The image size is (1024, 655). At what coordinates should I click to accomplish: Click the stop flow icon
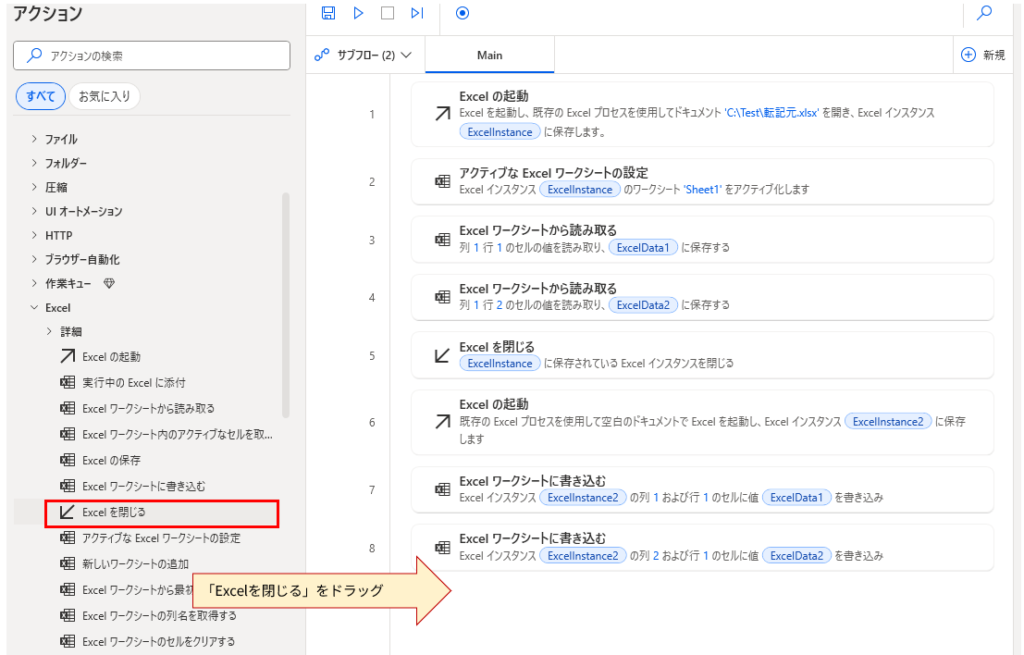[x=387, y=12]
